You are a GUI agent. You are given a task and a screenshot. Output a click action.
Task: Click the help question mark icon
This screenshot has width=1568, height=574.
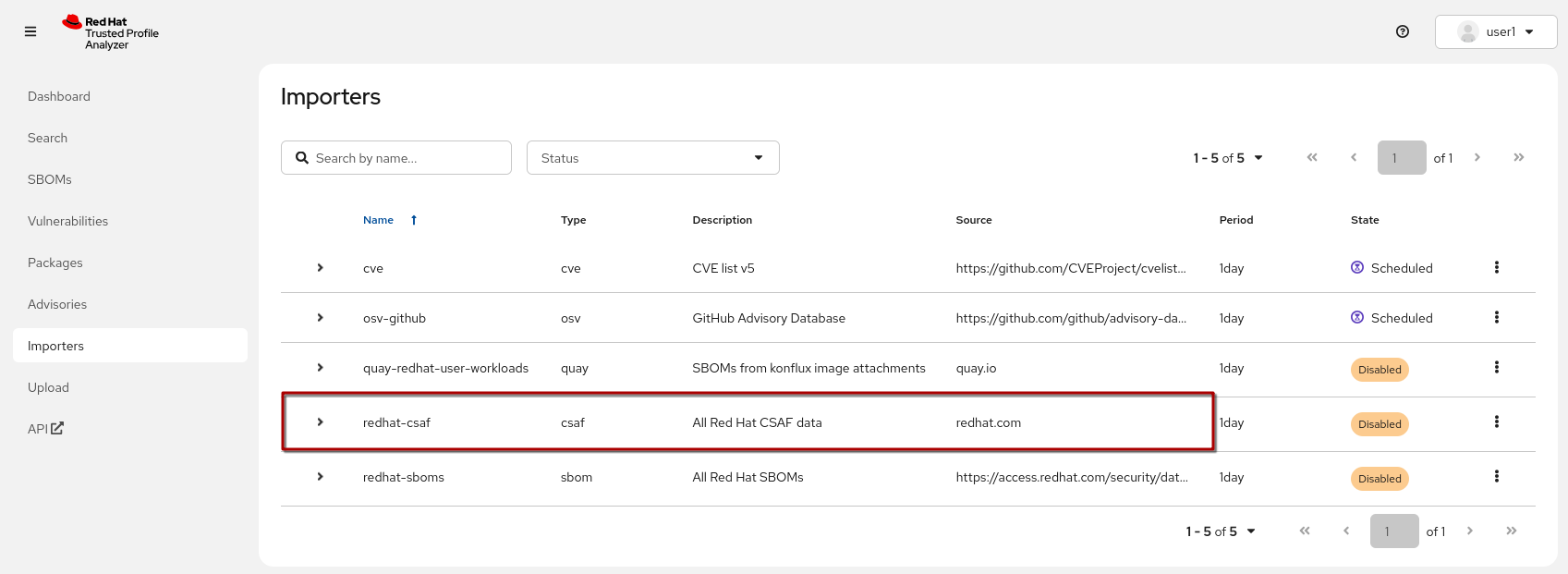pos(1402,31)
